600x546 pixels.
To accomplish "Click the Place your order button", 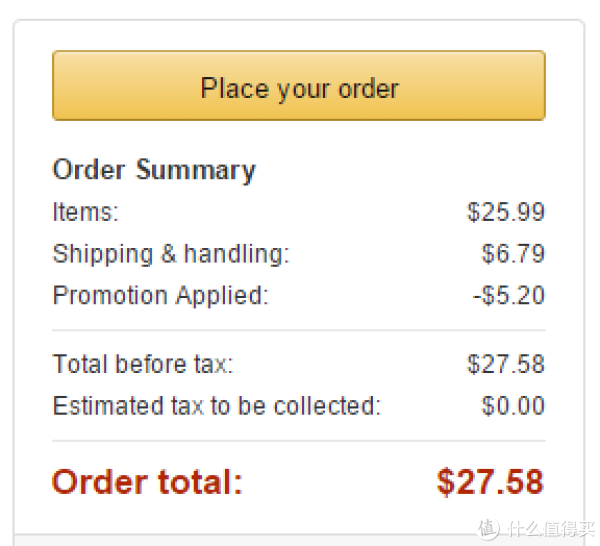I will point(299,85).
